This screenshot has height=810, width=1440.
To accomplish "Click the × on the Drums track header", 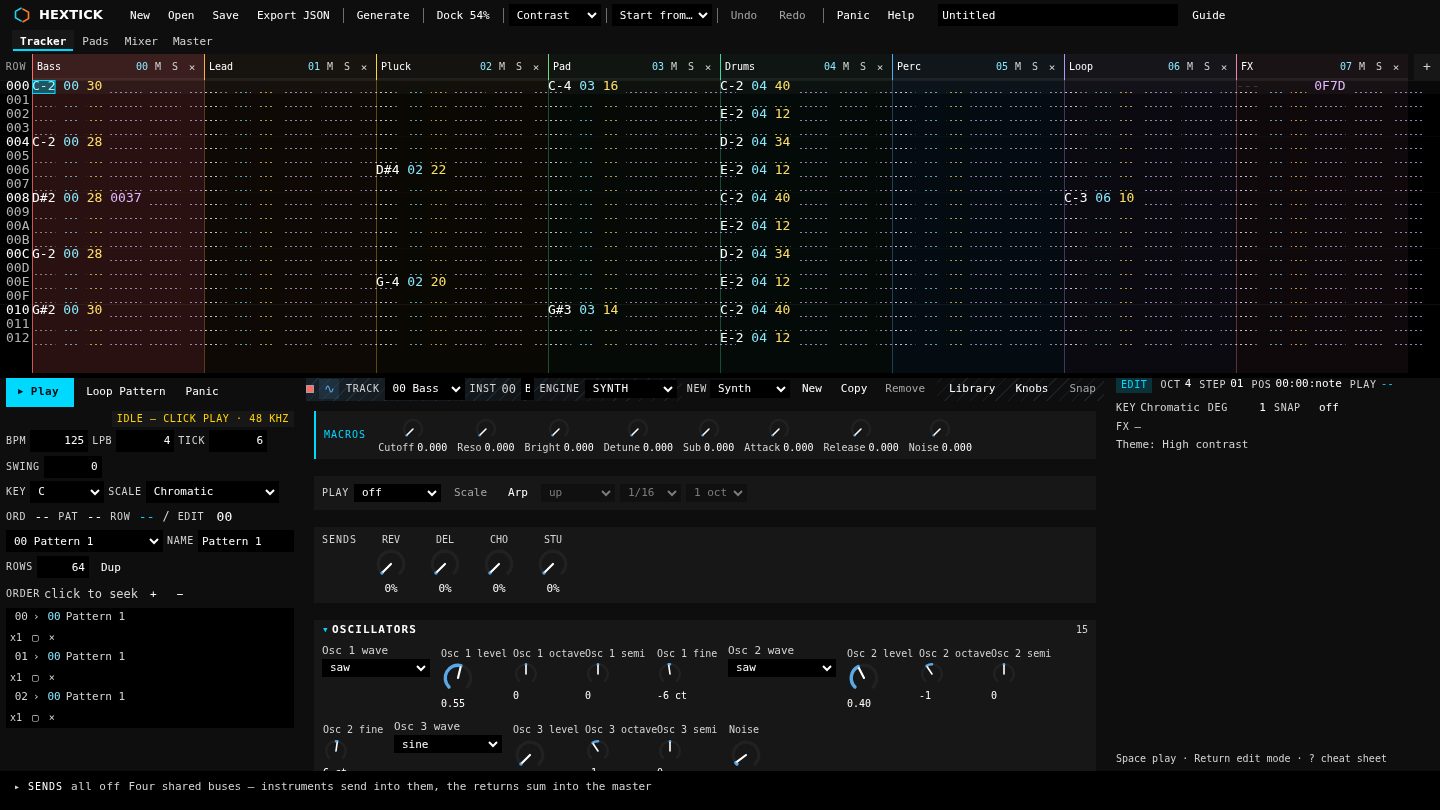I will click(880, 67).
